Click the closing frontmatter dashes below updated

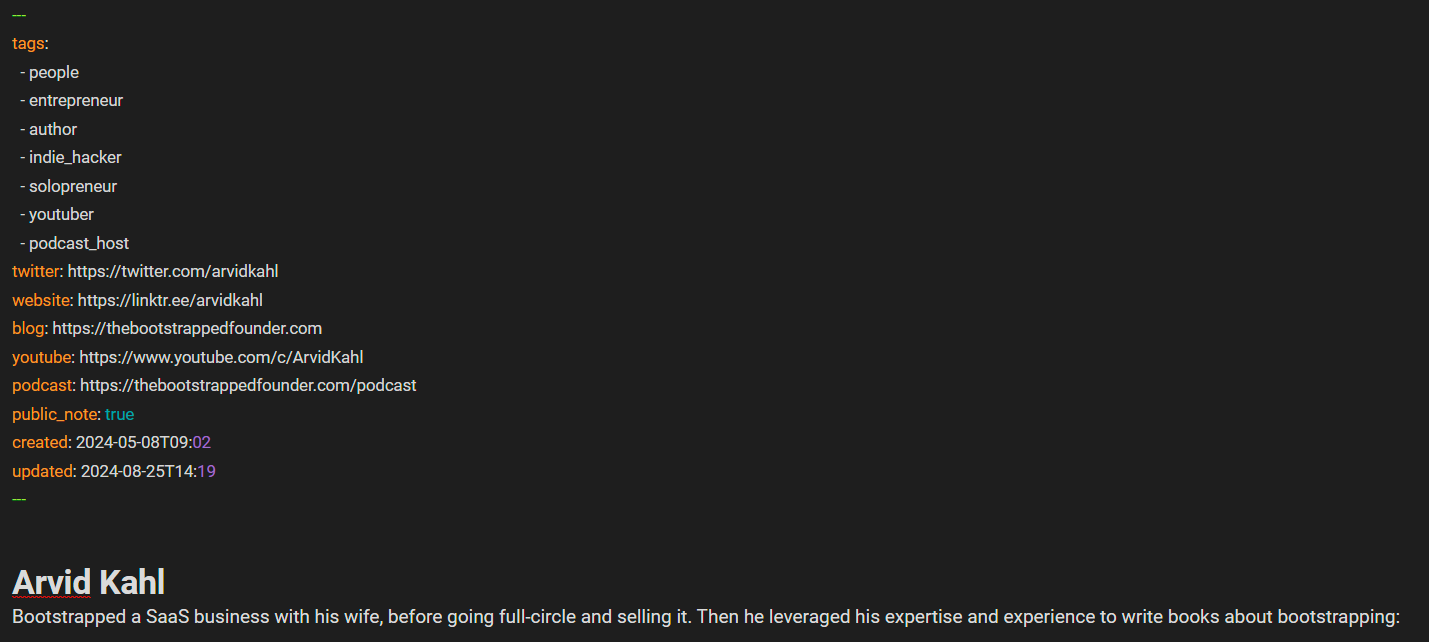19,499
